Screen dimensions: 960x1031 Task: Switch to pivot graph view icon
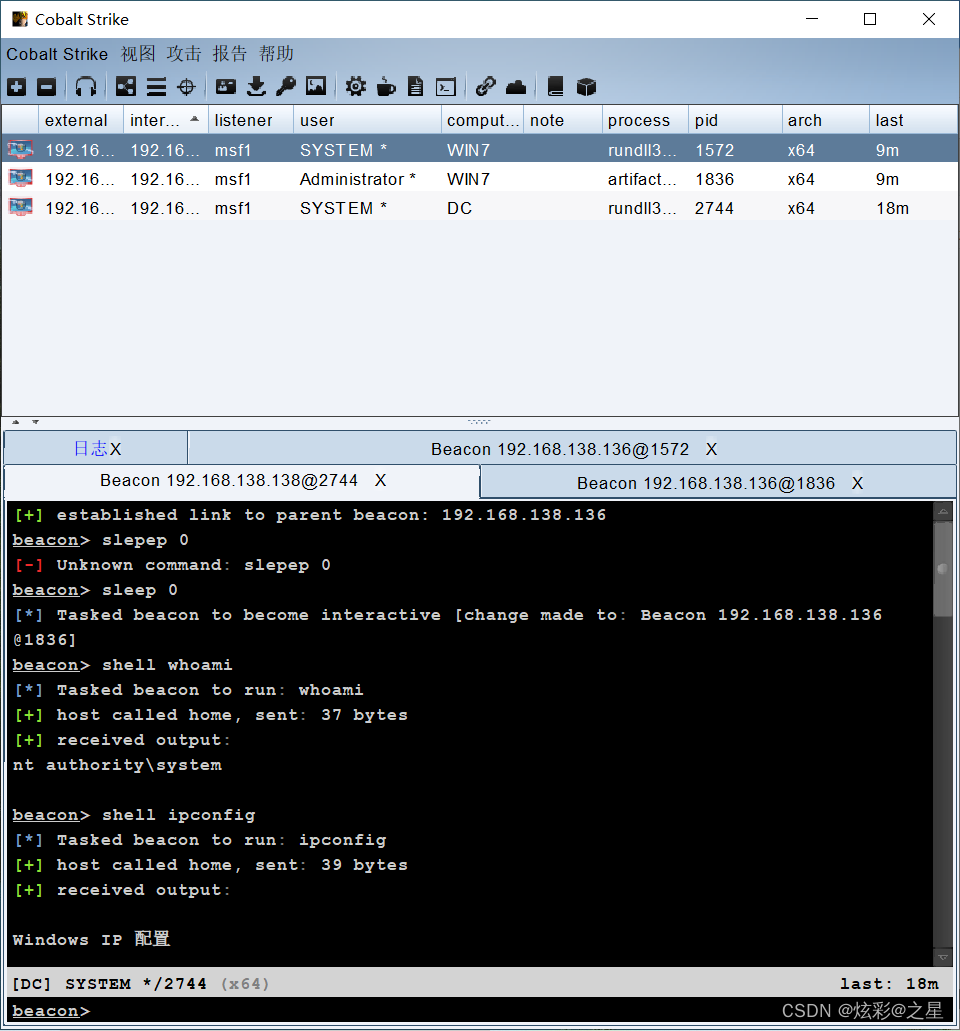[126, 86]
